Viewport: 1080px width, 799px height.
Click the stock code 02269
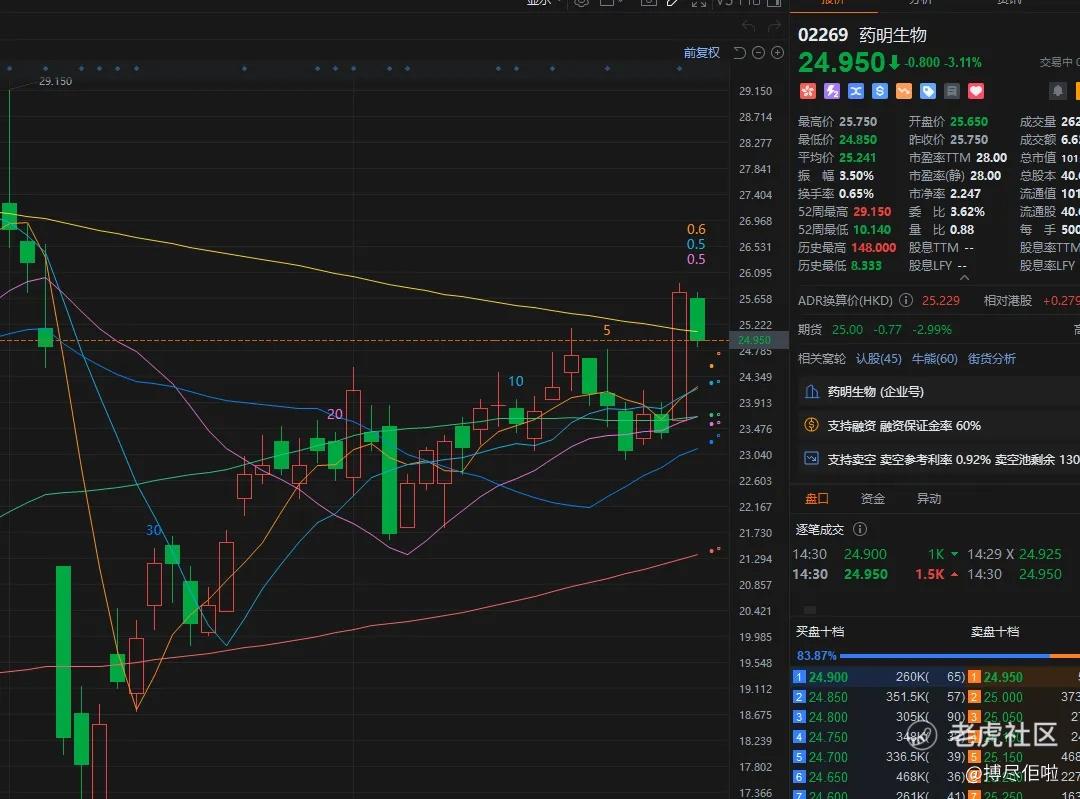click(x=822, y=35)
